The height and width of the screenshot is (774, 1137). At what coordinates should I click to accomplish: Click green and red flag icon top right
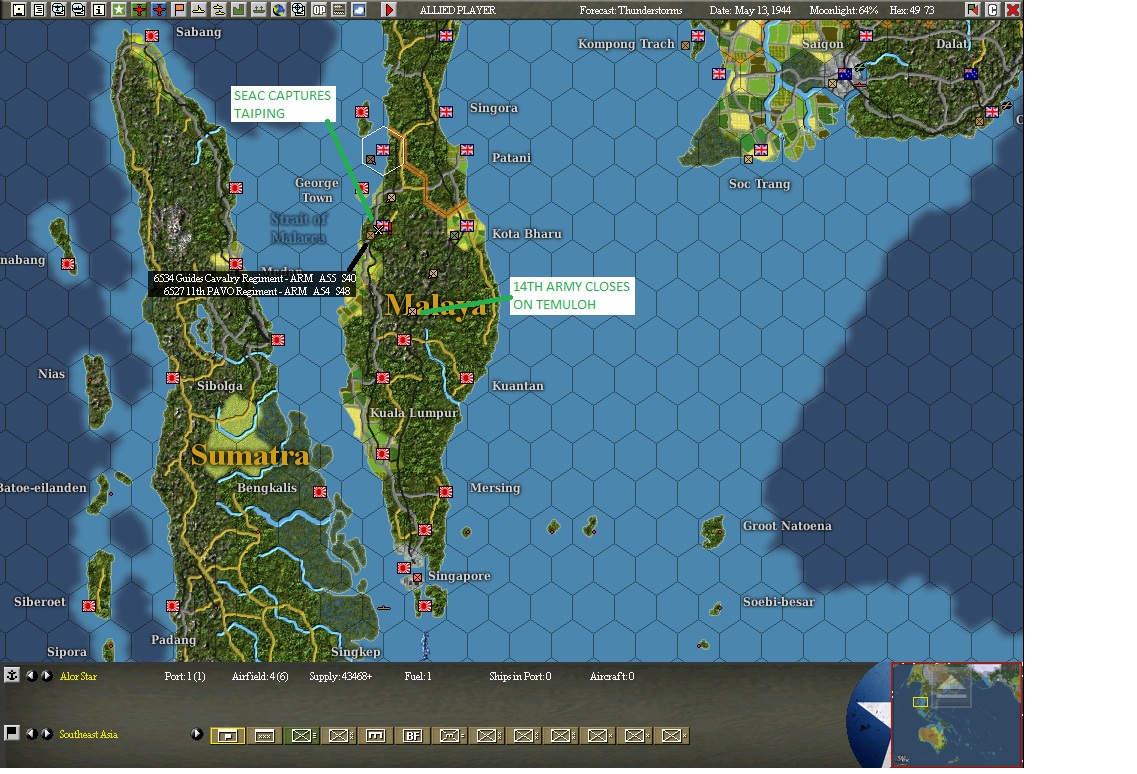(972, 10)
